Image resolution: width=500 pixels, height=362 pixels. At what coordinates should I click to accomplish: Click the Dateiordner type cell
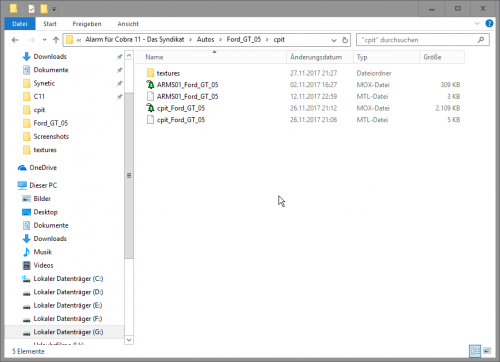tap(374, 73)
